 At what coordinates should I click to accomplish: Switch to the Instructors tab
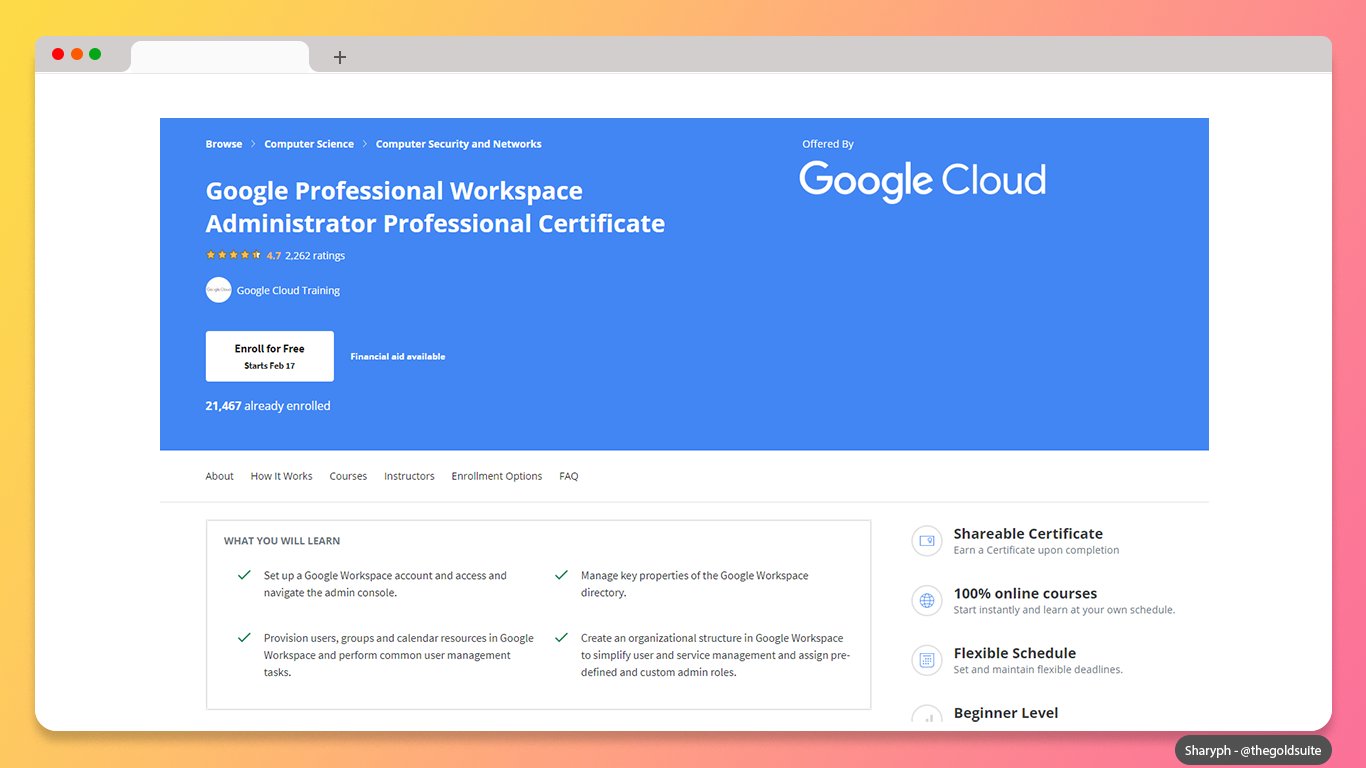(x=409, y=476)
